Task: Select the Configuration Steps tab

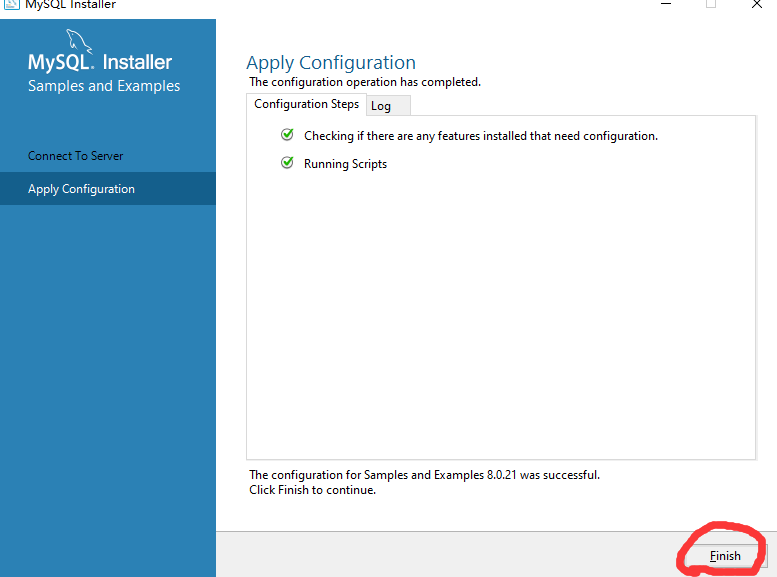Action: tap(306, 104)
